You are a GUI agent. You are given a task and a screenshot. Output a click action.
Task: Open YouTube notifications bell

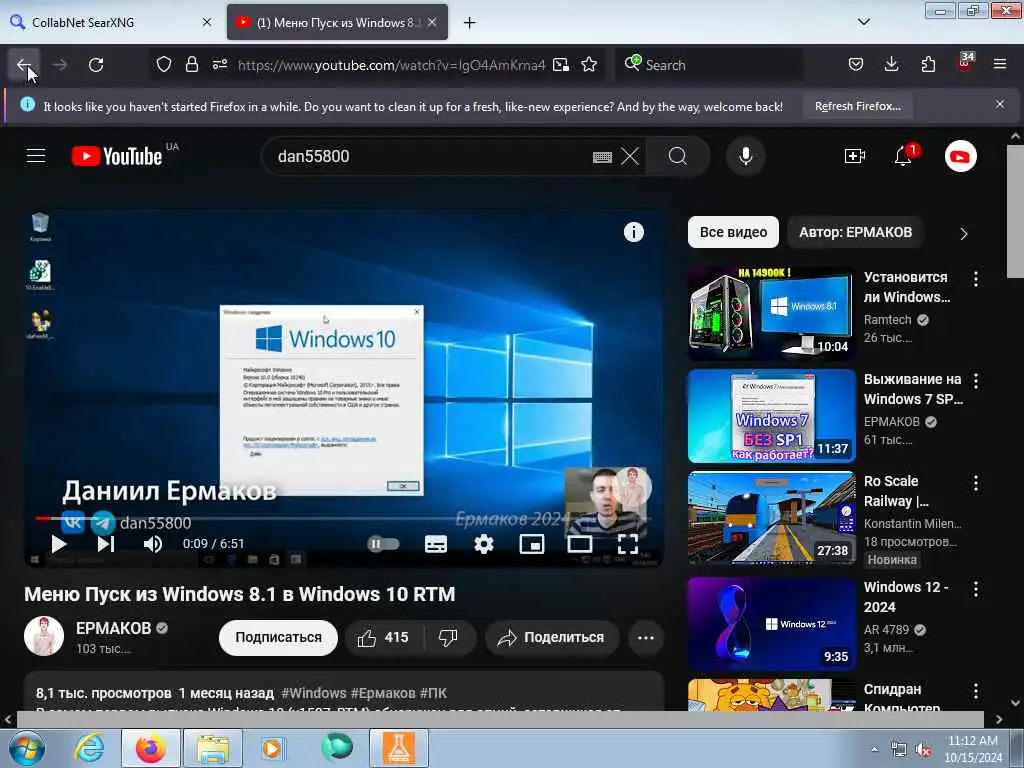[x=903, y=156]
